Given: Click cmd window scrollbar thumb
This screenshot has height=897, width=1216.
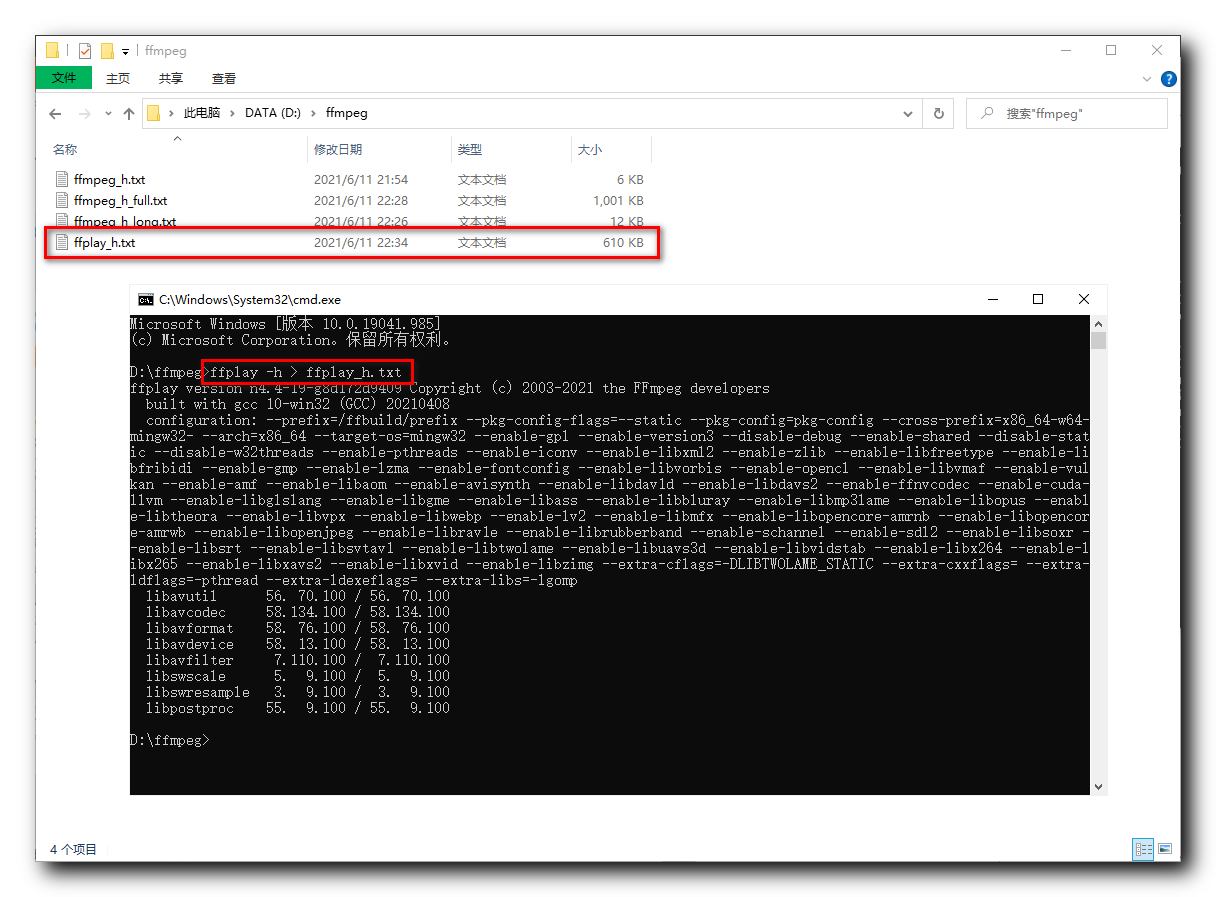Looking at the screenshot, I should coord(1099,340).
